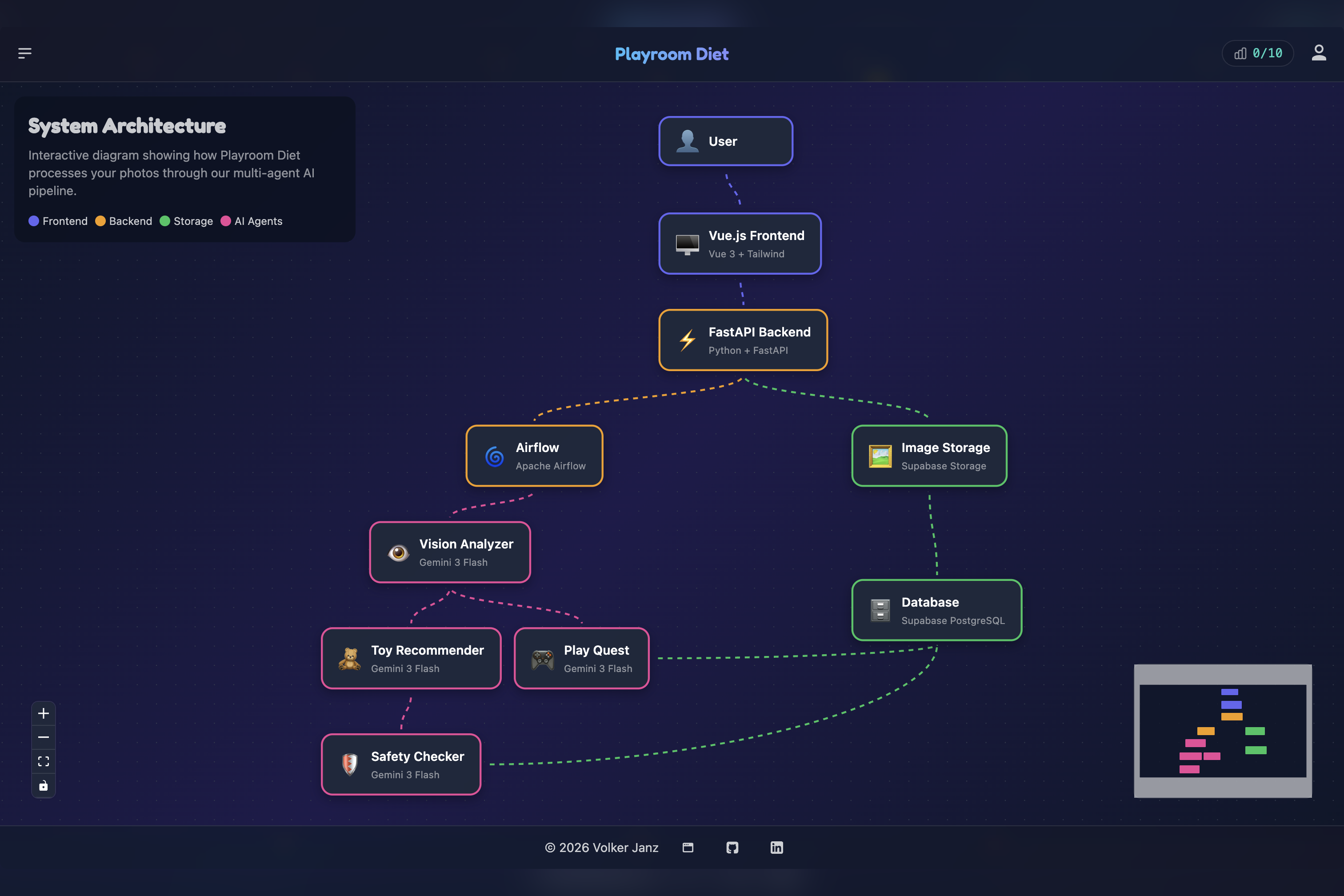Toggle the diagram interactivity lock

pyautogui.click(x=44, y=786)
